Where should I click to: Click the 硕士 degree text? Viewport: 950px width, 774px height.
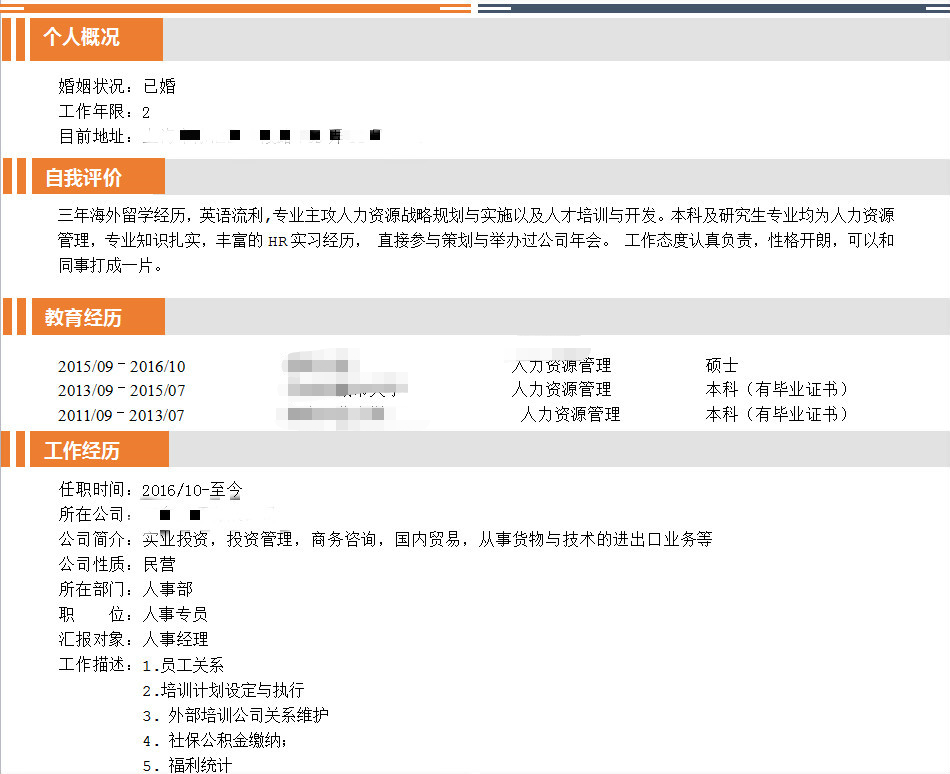pyautogui.click(x=721, y=366)
